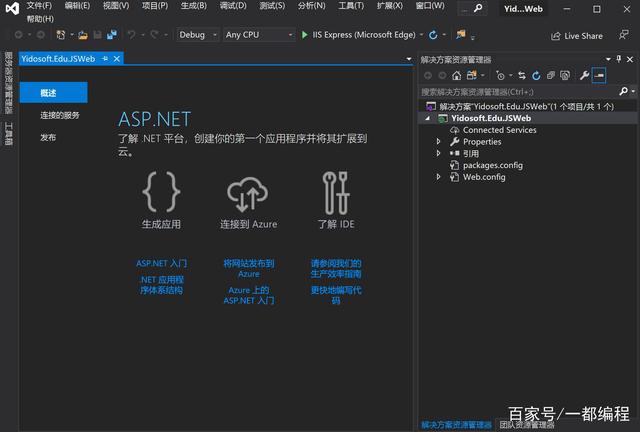Click the Redo arrow icon
640x432 pixels.
click(x=154, y=35)
